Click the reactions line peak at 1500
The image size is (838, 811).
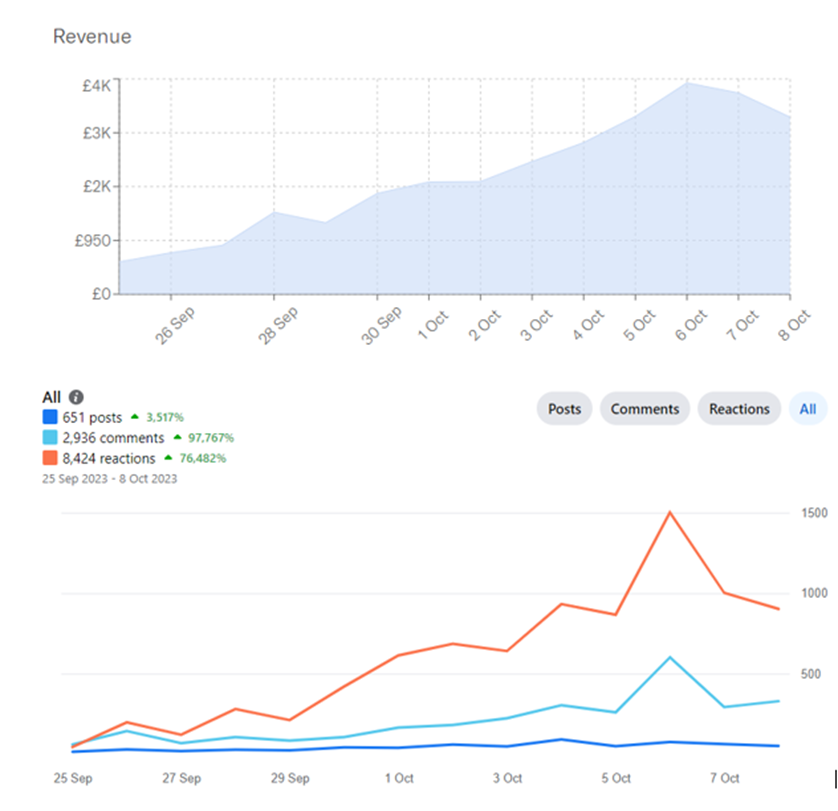point(669,512)
